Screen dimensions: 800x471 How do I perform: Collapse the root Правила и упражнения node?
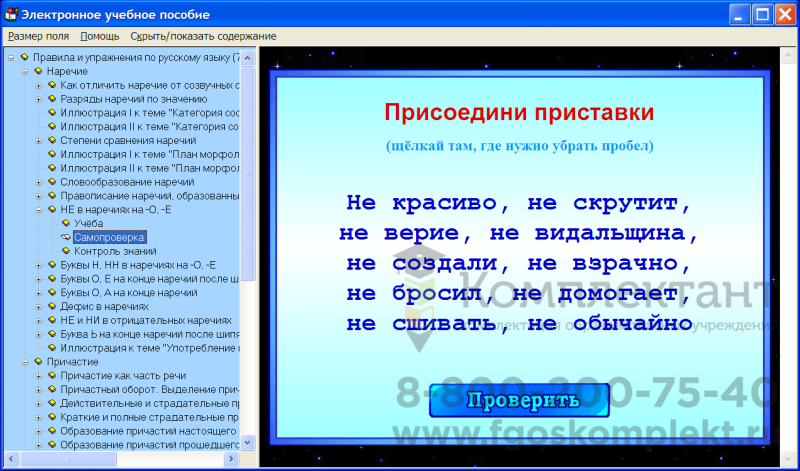11,58
